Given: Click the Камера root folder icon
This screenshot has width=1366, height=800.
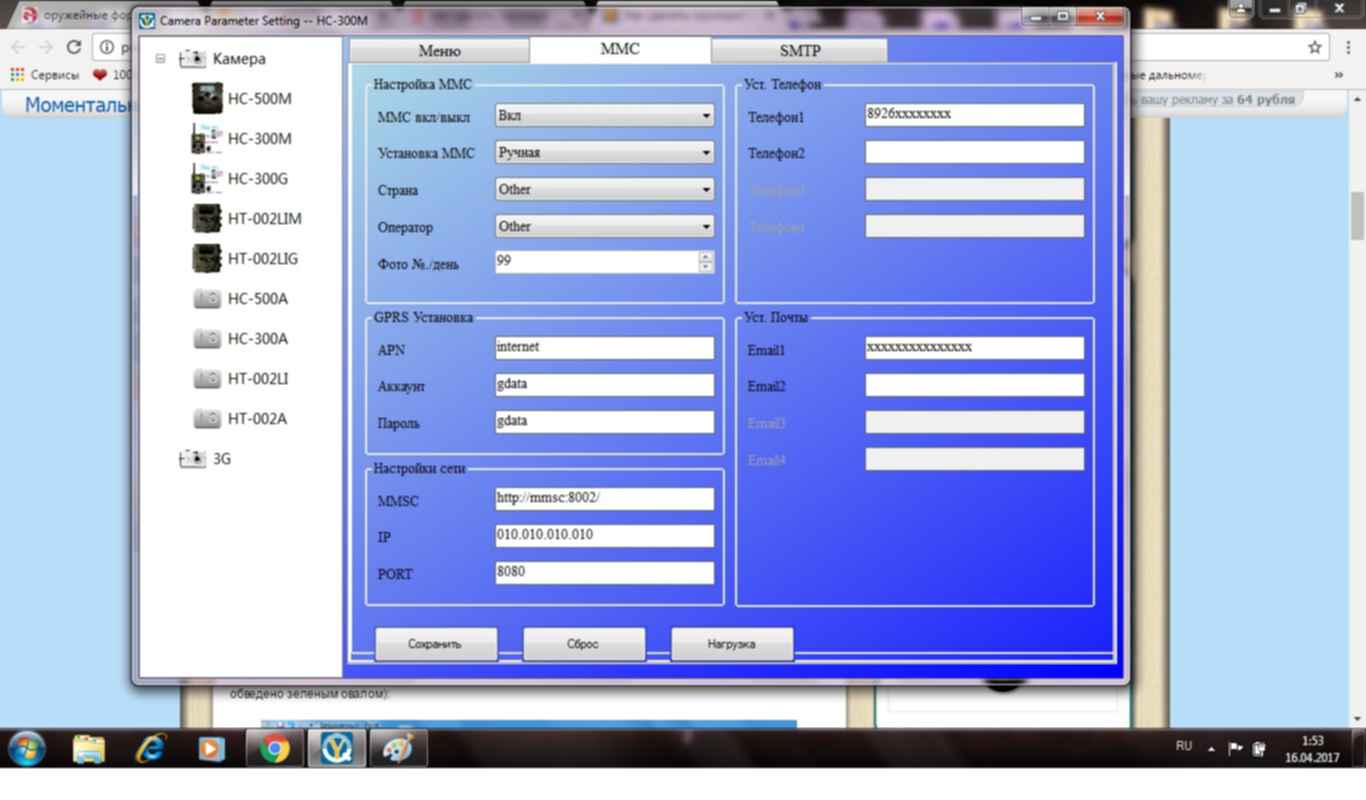Looking at the screenshot, I should tap(192, 58).
